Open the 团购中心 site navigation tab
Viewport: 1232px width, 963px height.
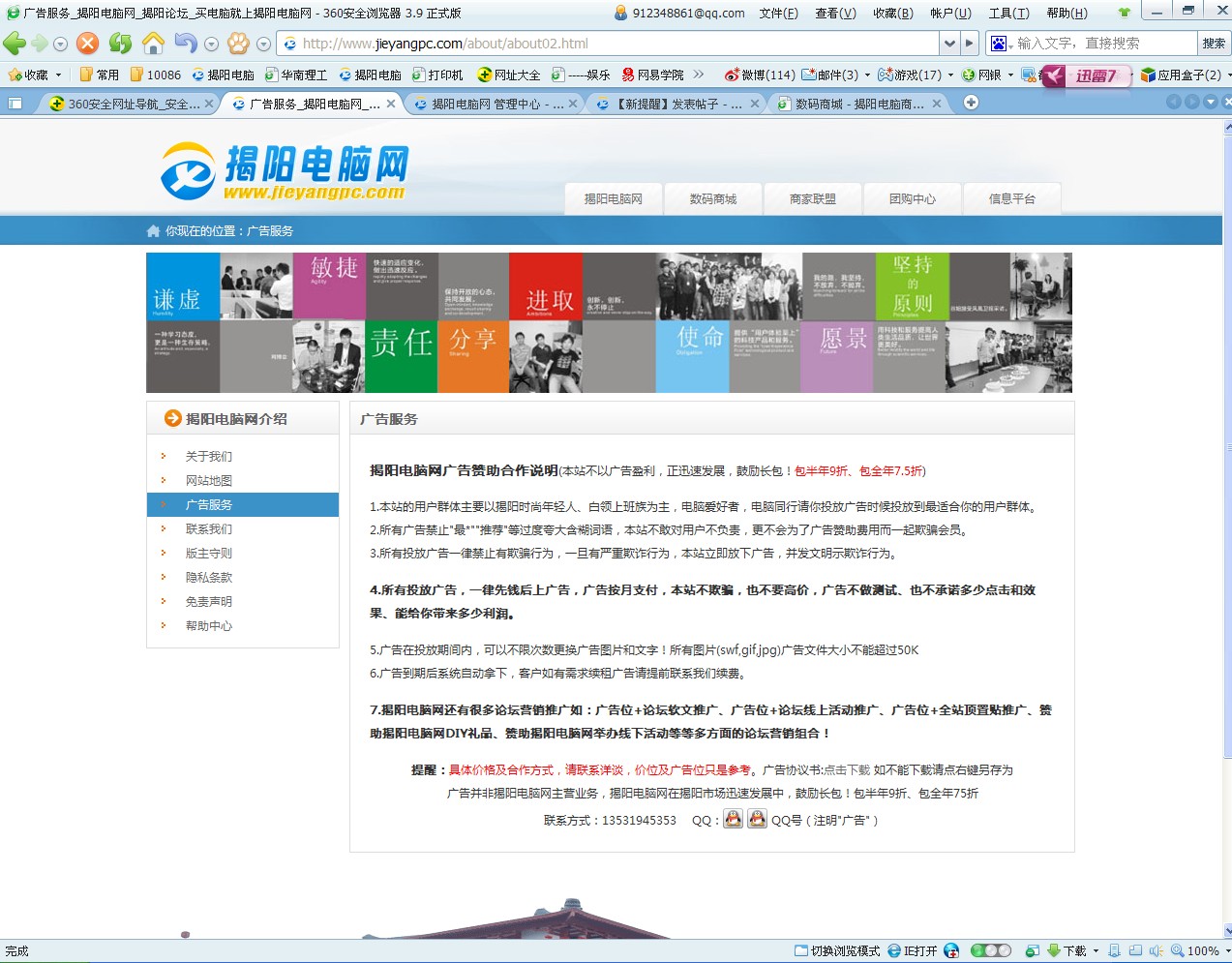(x=913, y=198)
